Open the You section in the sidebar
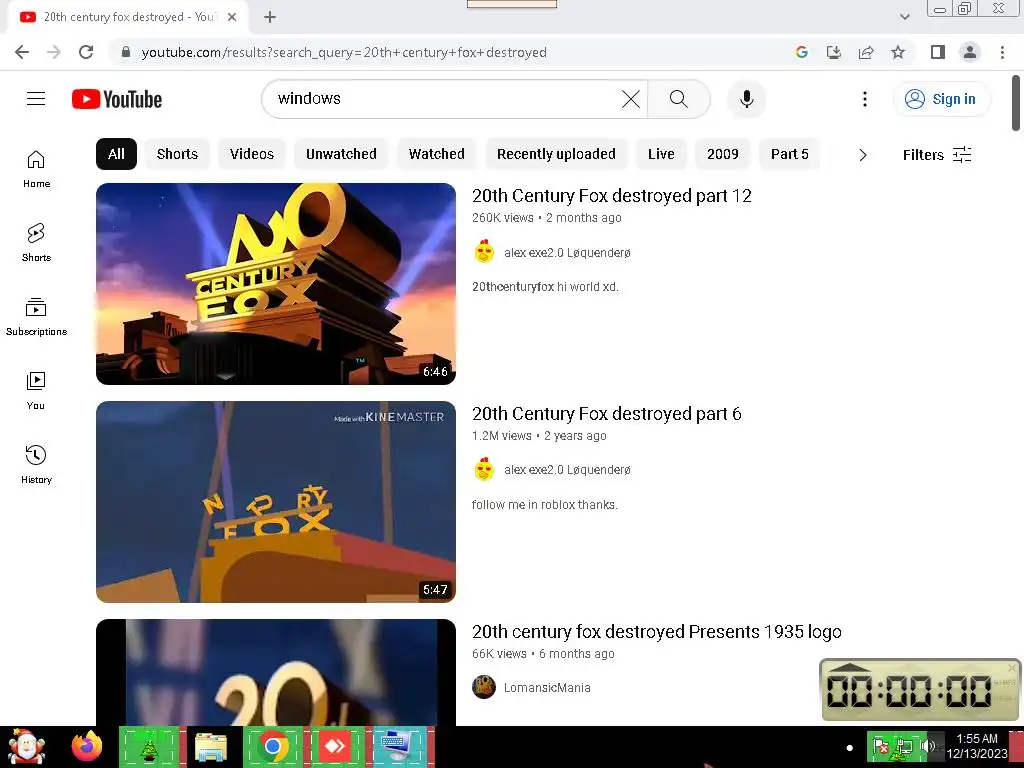Viewport: 1024px width, 768px height. click(36, 391)
